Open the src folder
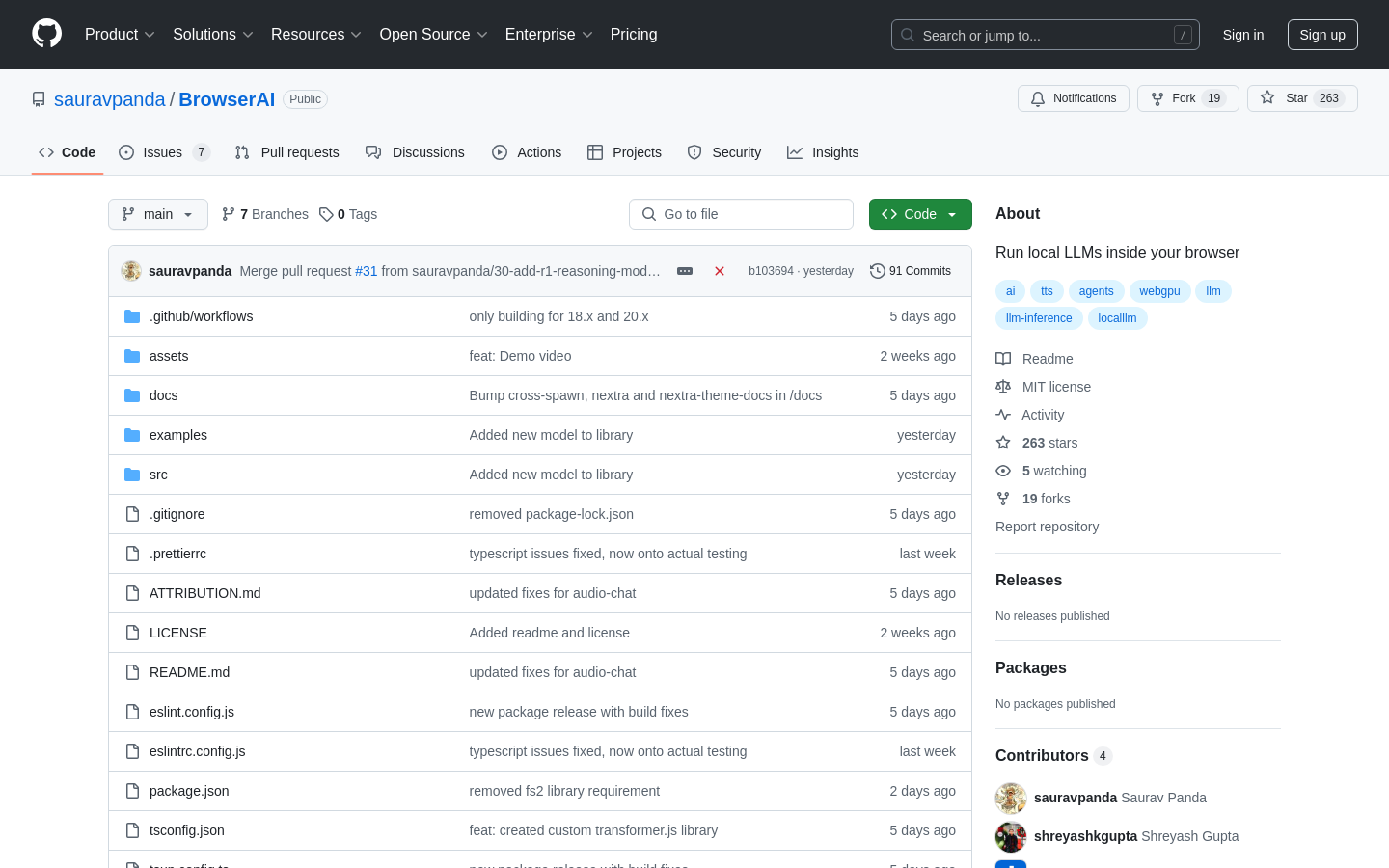 click(x=158, y=475)
